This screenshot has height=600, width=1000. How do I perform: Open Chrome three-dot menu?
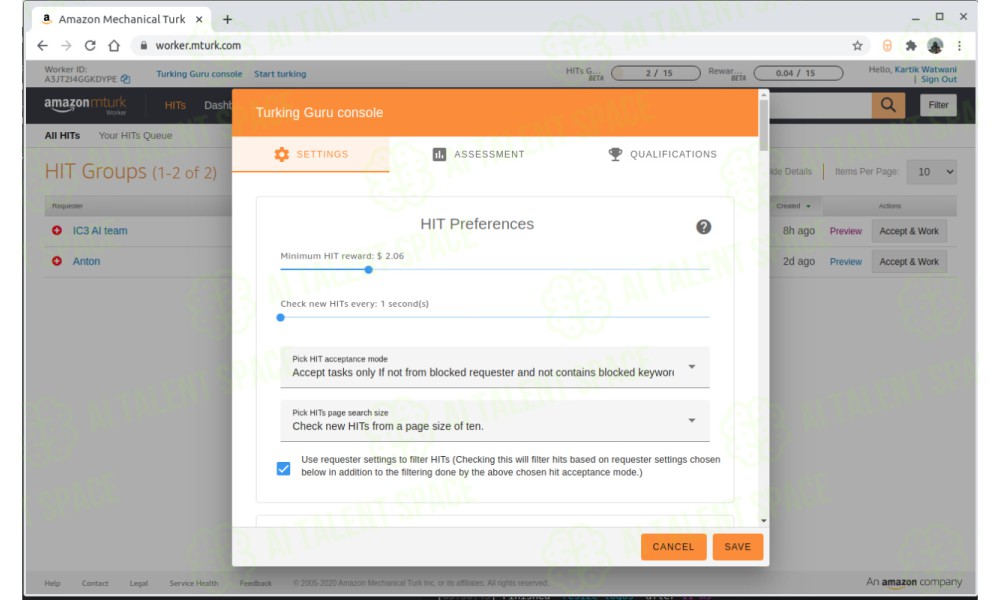(959, 45)
